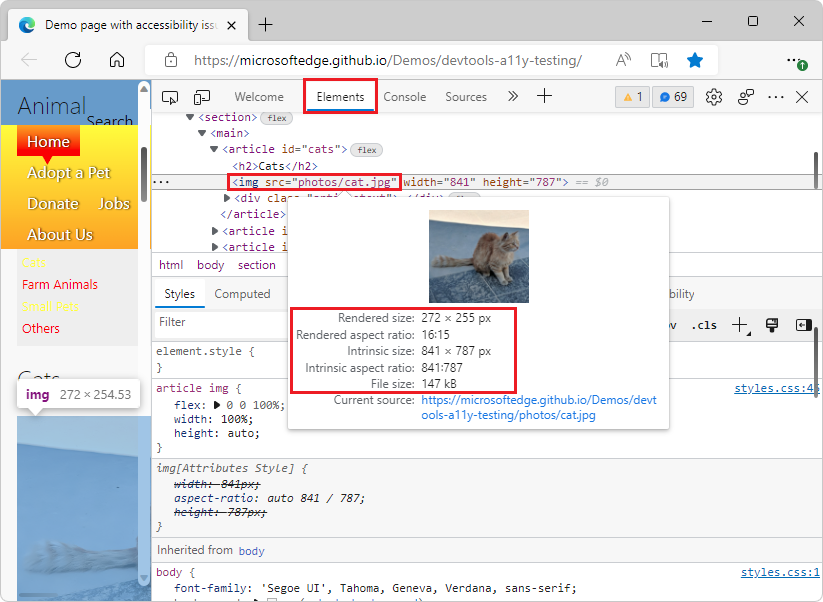
Task: Toggle device emulation mode
Action: pos(201,96)
